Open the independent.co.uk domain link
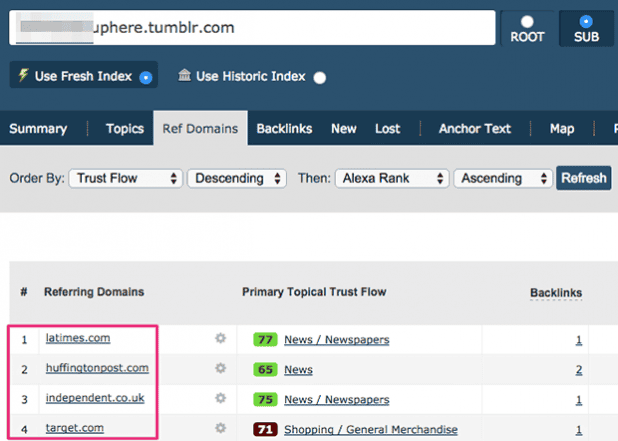The image size is (618, 441). [x=95, y=398]
